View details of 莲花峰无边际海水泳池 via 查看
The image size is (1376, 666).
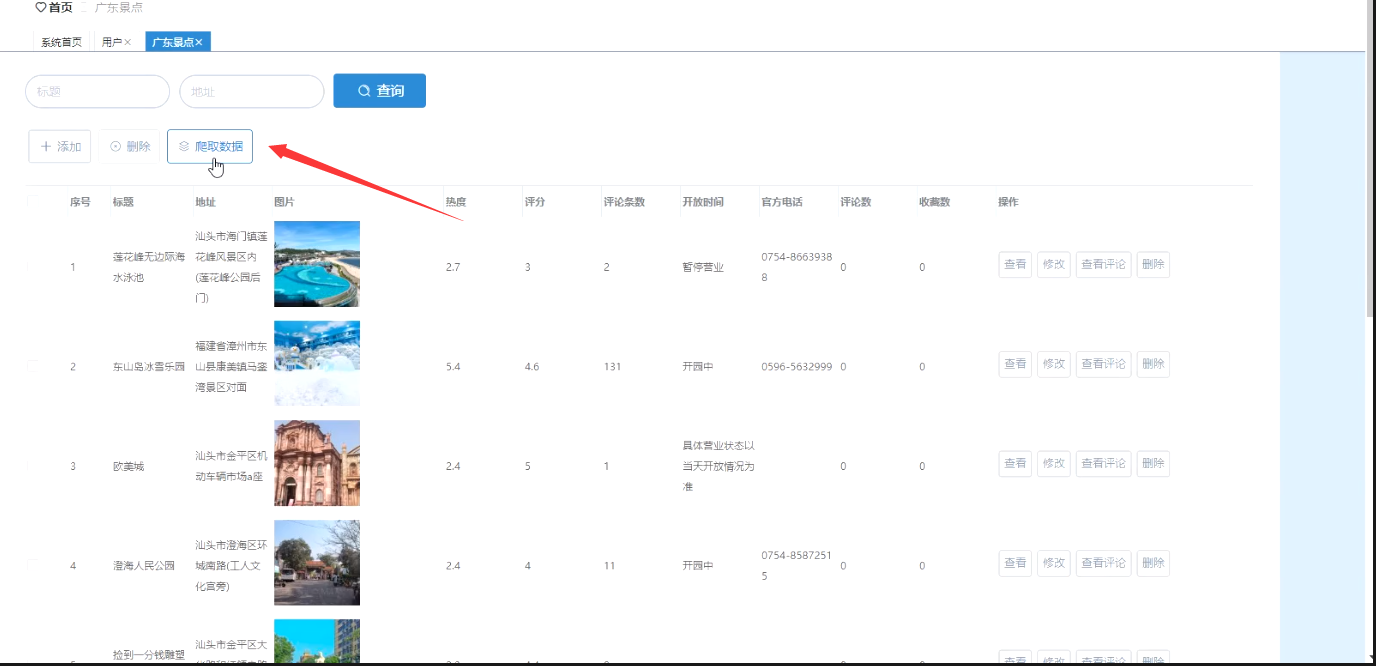pos(1015,265)
